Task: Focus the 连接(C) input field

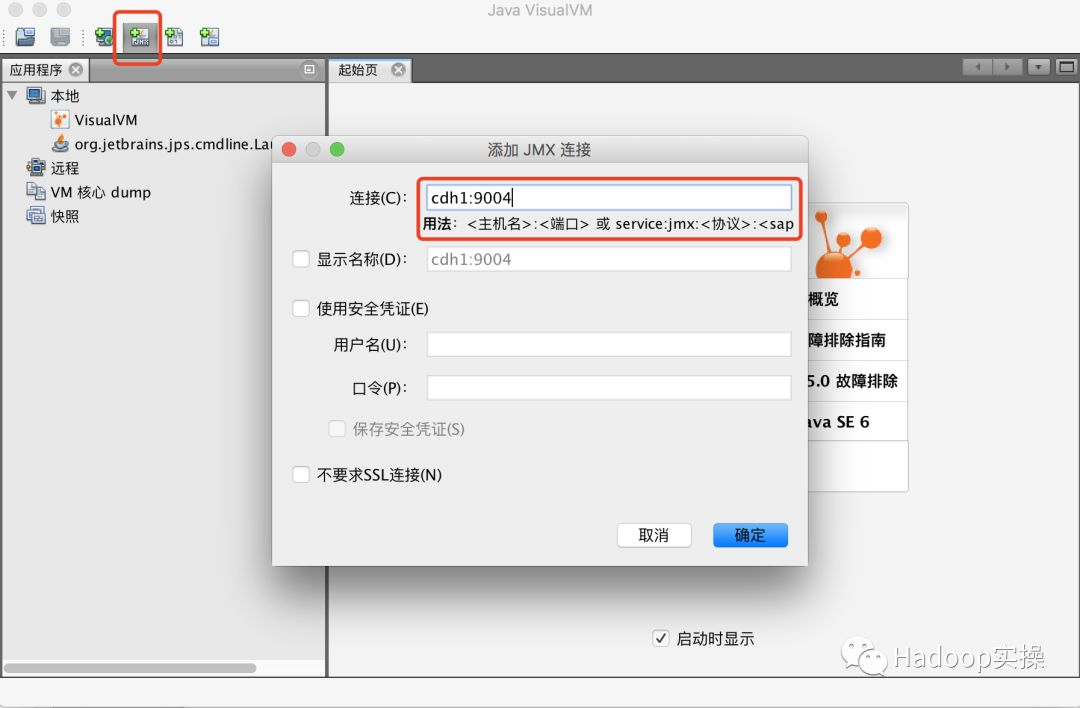Action: 609,198
